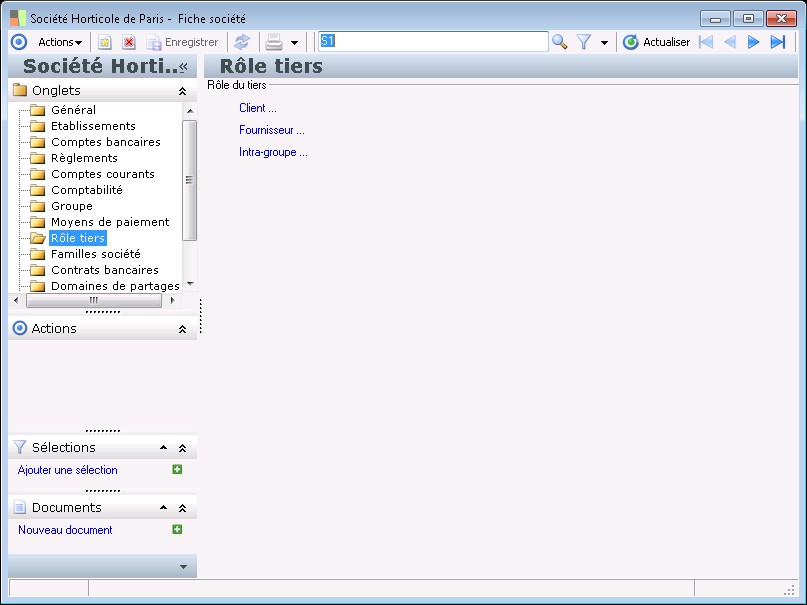807x605 pixels.
Task: Open the Actions dropdown menu
Action: click(x=60, y=42)
